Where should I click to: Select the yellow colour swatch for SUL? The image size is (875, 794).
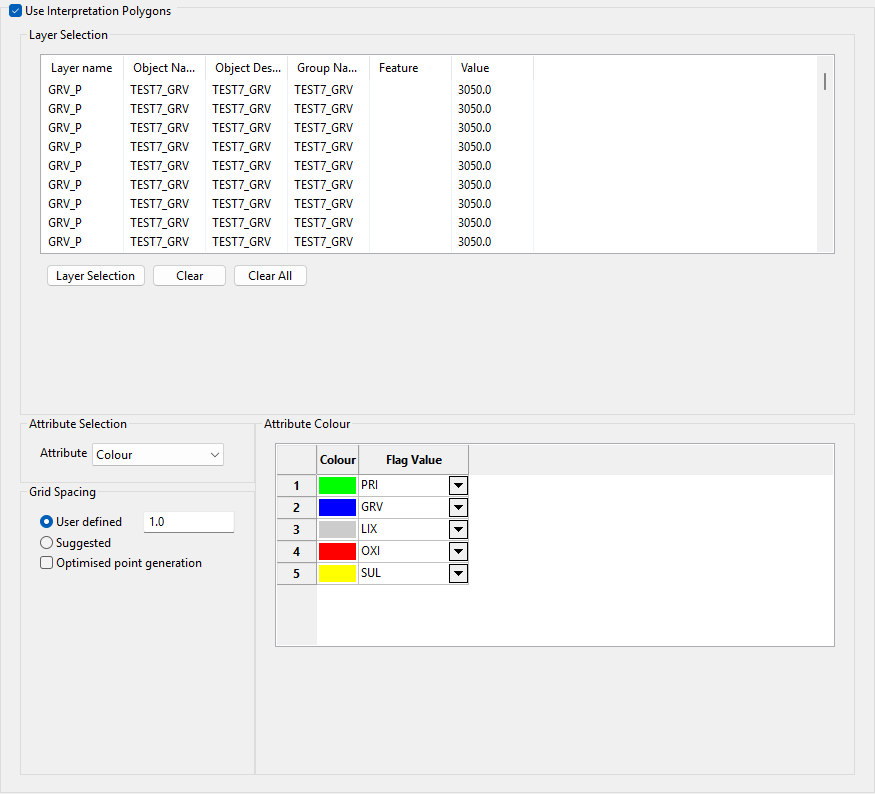(337, 574)
